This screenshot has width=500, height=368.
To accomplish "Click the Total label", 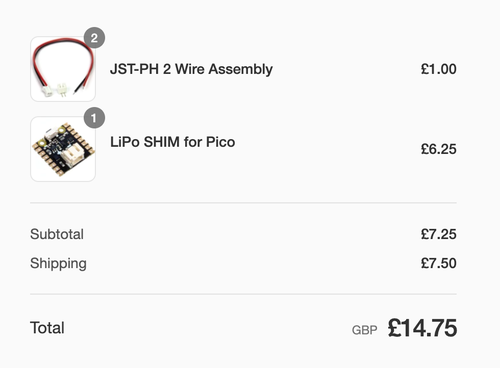I will tap(47, 328).
